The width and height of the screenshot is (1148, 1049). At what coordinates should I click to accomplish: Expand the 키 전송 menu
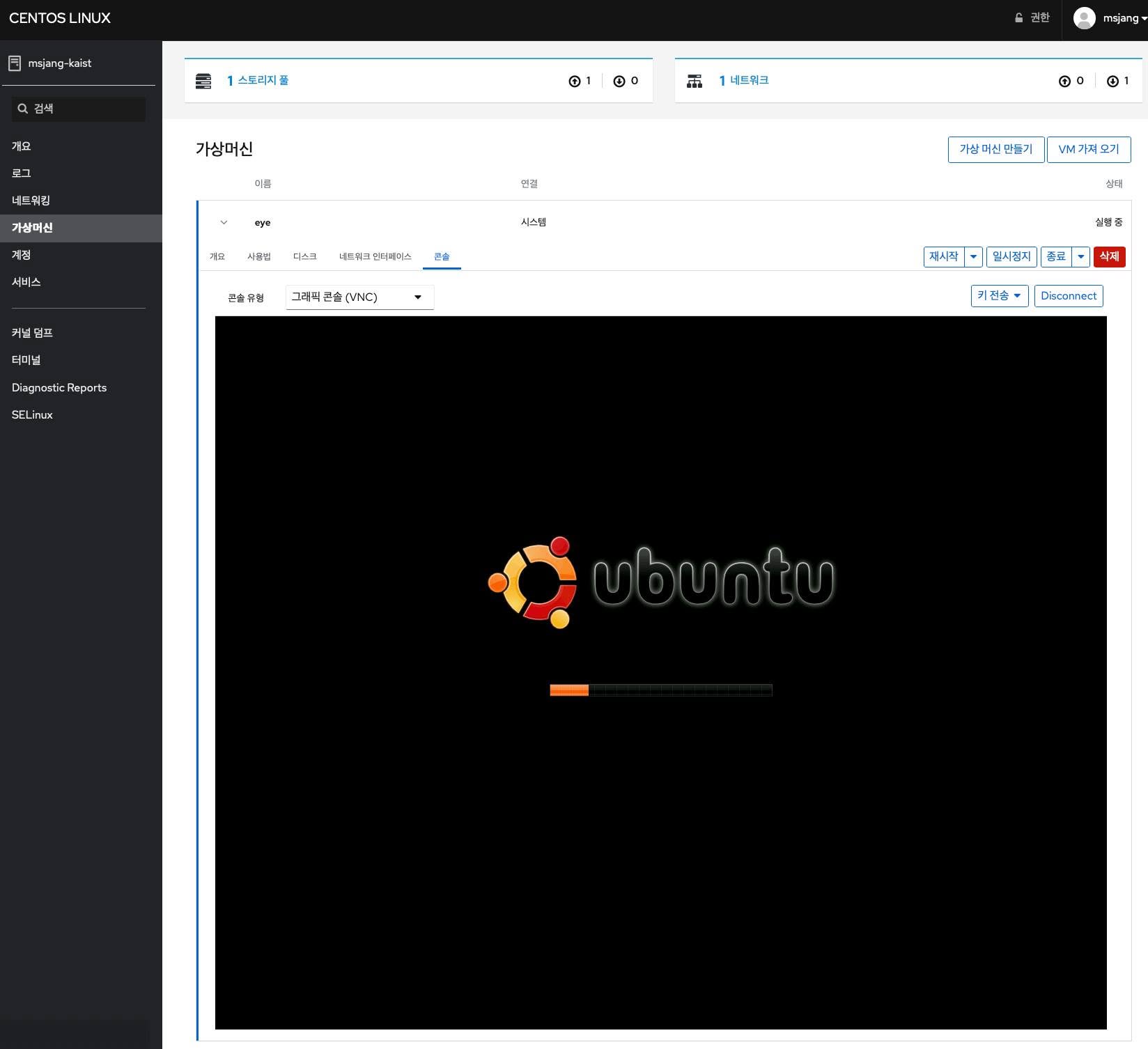tap(1000, 296)
